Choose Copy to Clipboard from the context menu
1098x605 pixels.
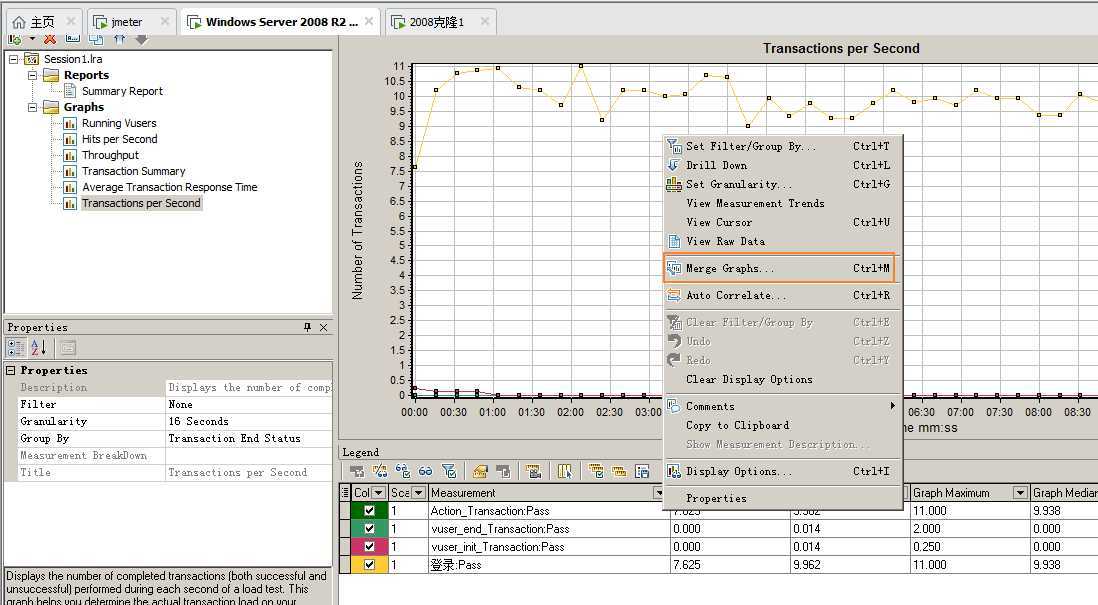[781, 425]
